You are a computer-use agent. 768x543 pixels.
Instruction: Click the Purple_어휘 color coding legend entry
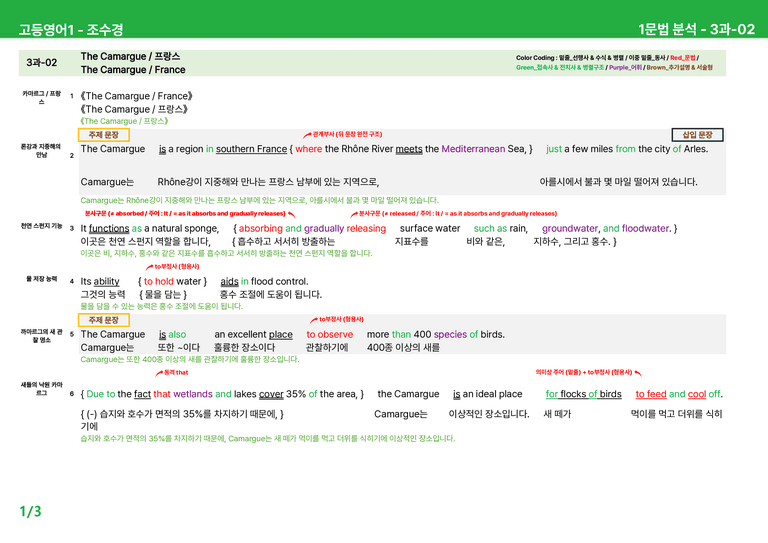(x=625, y=68)
